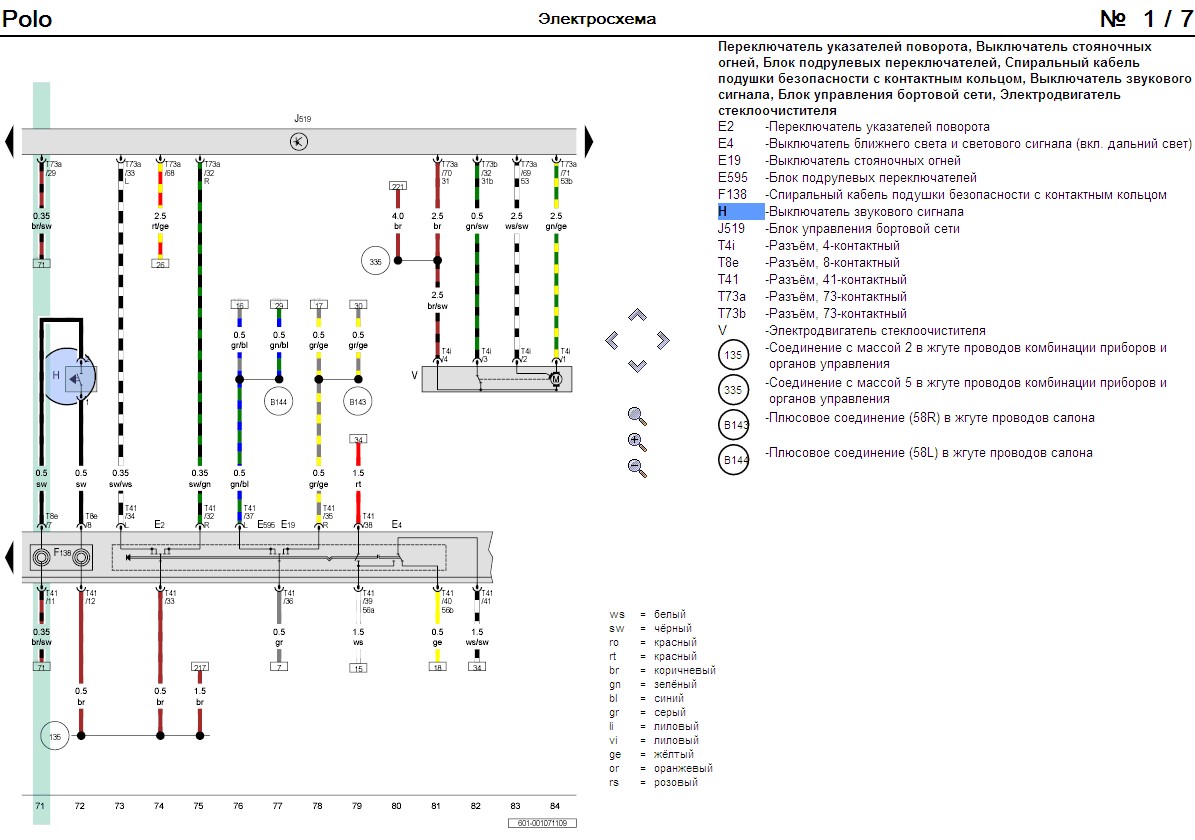Click reference box 221 above the brown wire
Screen dimensions: 1195x840
[397, 186]
